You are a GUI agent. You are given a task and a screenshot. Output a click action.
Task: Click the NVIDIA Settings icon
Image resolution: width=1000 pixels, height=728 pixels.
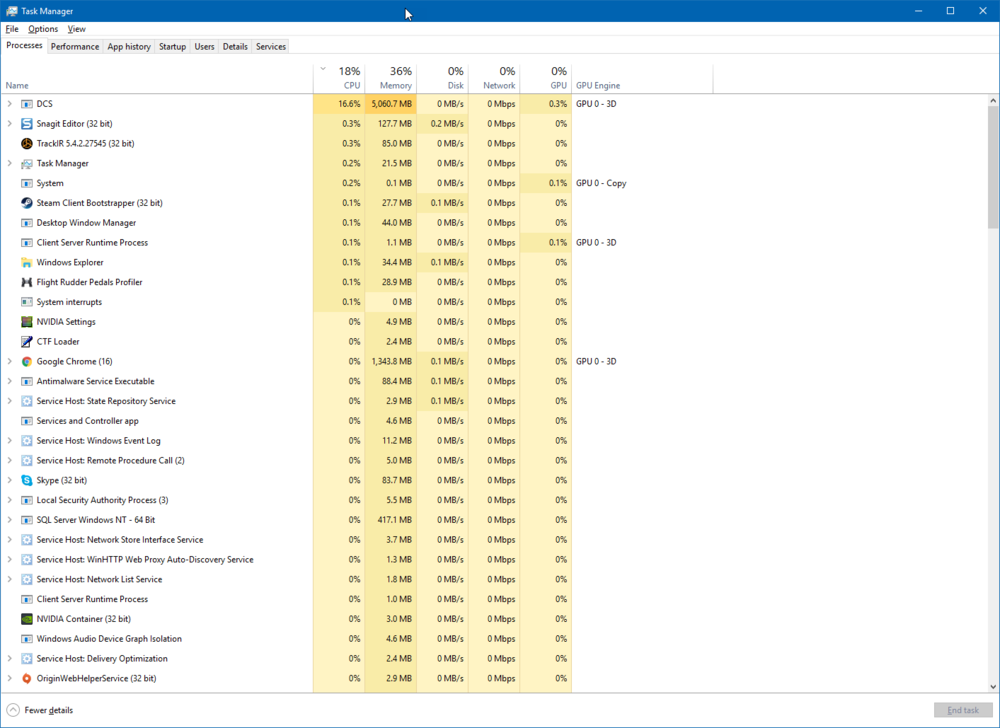27,321
